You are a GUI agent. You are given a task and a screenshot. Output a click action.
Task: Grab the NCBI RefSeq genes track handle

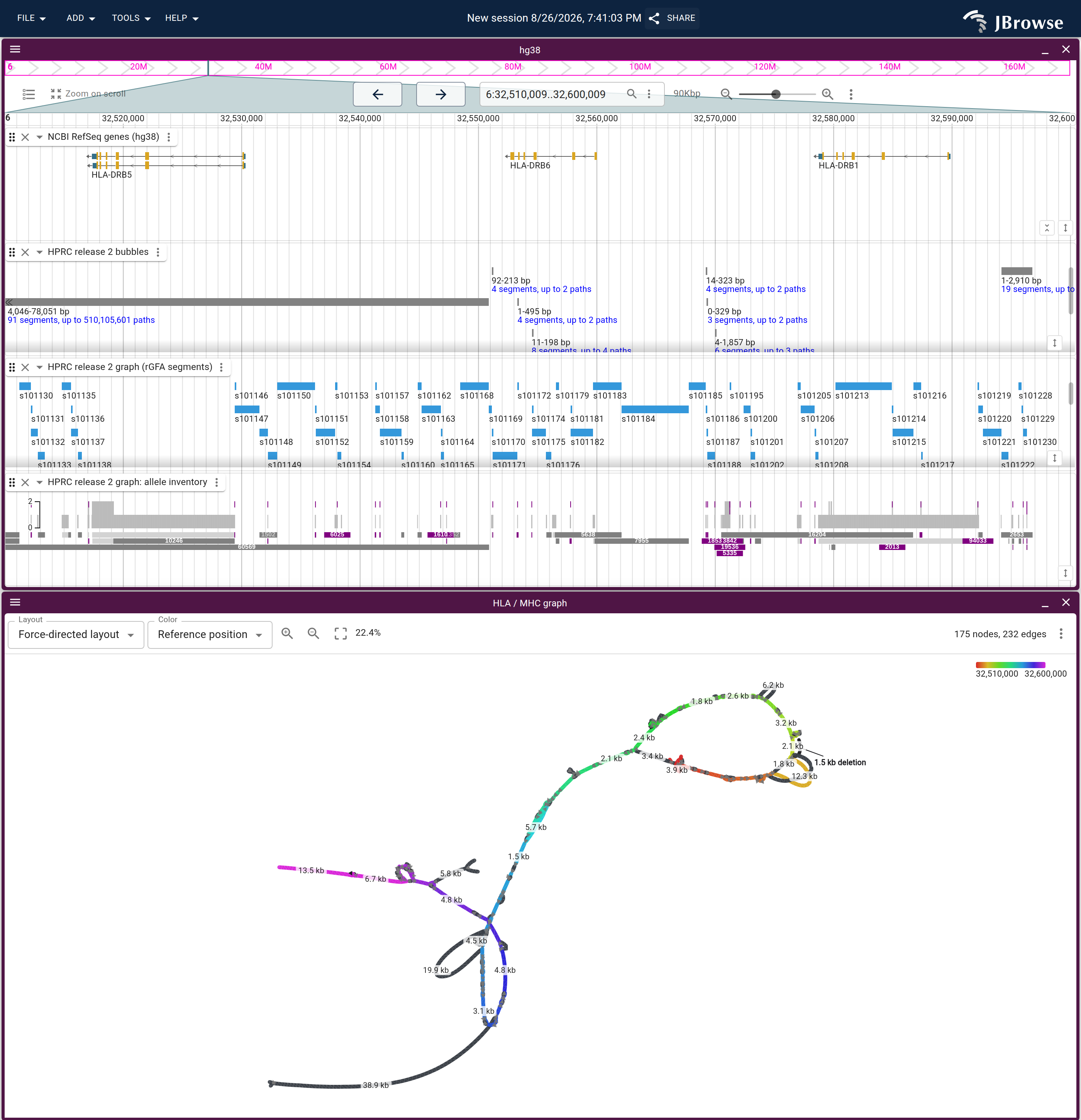[x=12, y=137]
